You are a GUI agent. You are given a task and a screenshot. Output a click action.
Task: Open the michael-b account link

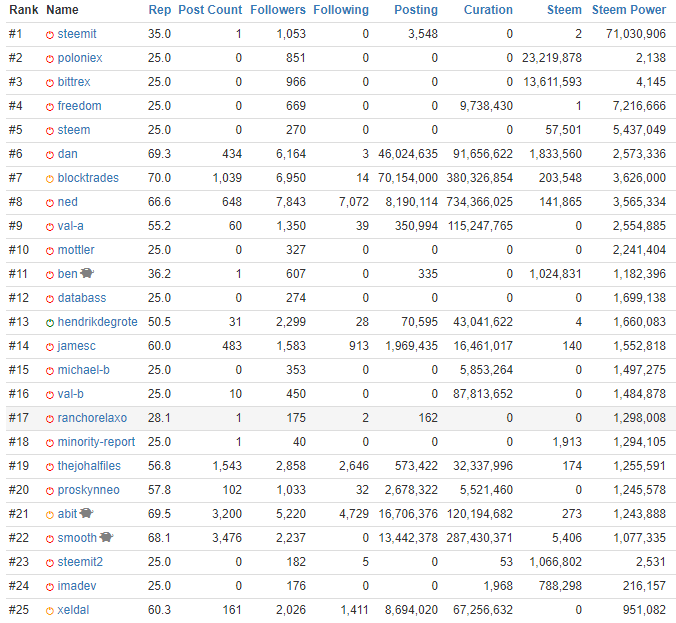coord(83,370)
